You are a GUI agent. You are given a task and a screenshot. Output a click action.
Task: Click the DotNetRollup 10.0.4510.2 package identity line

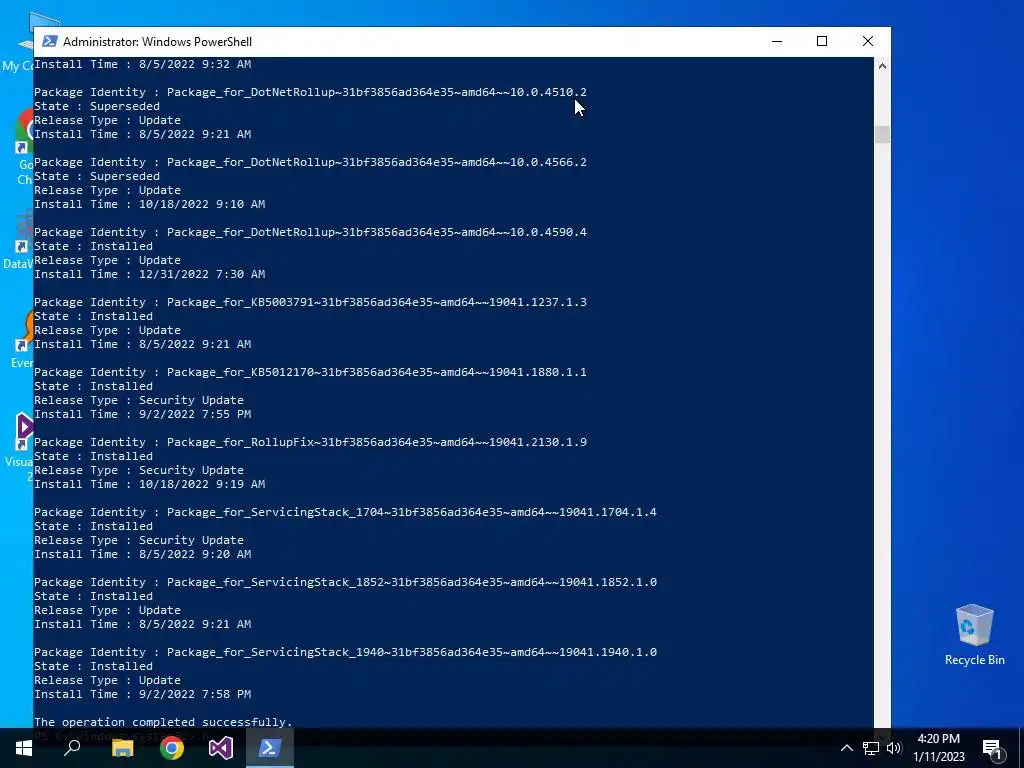[x=310, y=92]
